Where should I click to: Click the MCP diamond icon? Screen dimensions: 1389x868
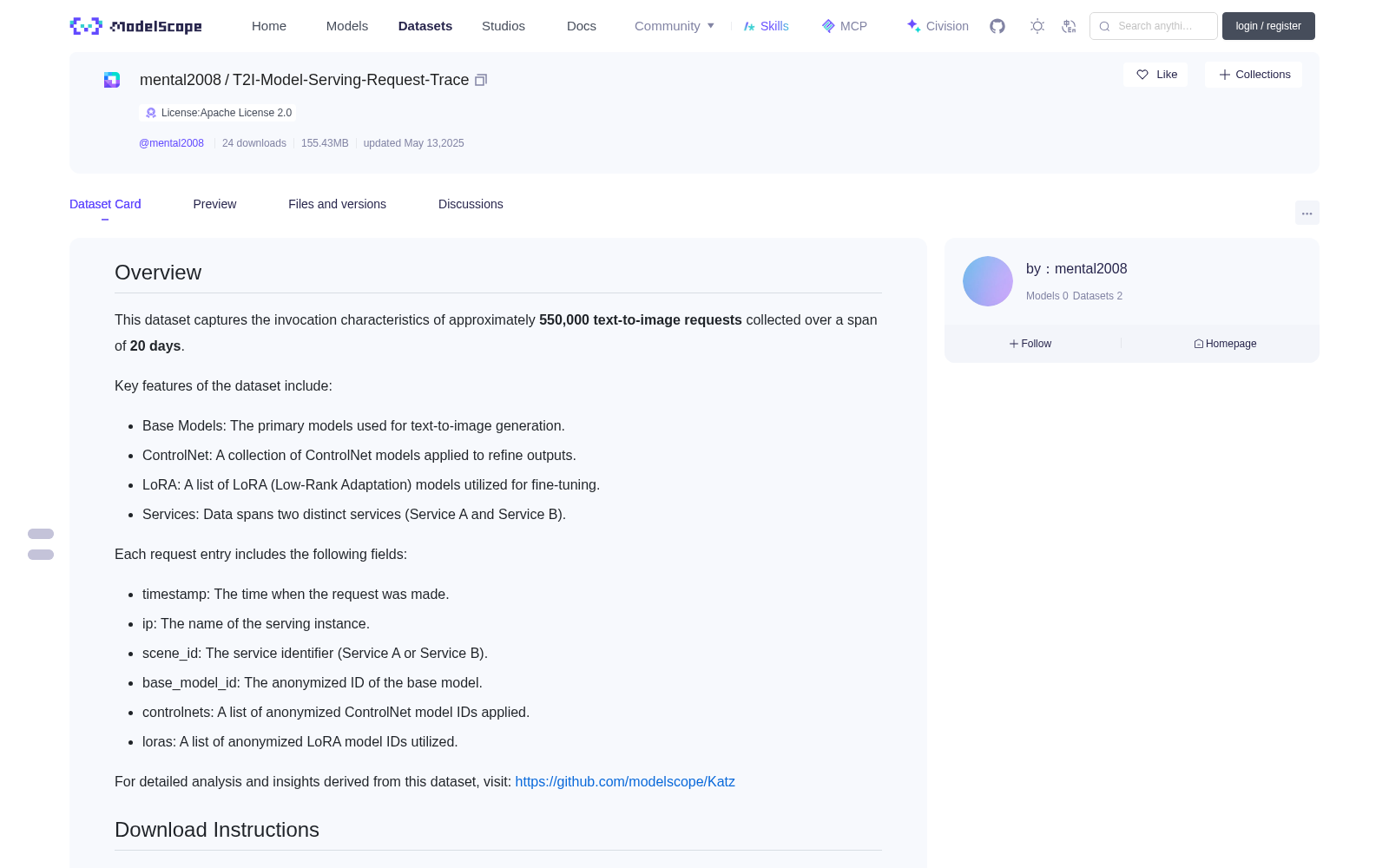(828, 26)
